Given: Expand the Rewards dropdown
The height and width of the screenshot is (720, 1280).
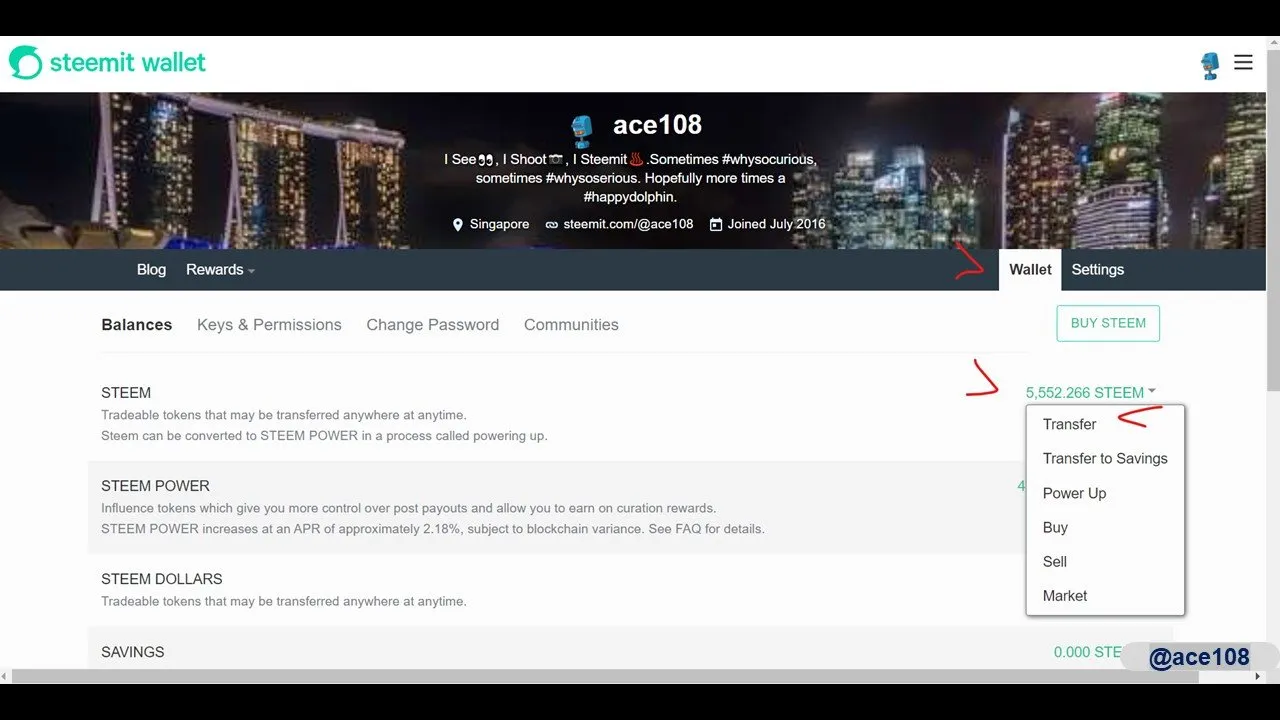Looking at the screenshot, I should click(x=220, y=270).
